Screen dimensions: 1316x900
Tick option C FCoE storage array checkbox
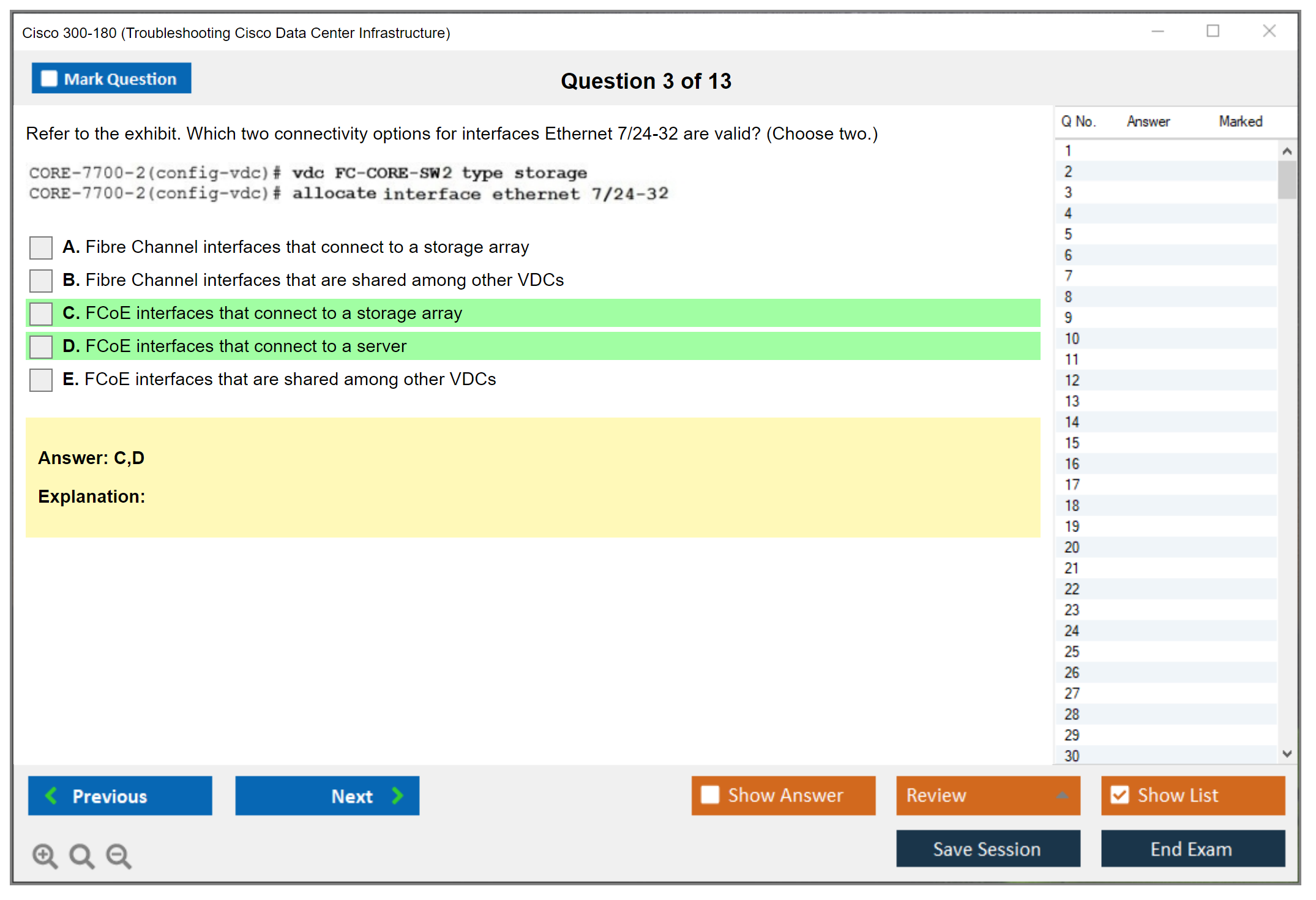(x=41, y=313)
